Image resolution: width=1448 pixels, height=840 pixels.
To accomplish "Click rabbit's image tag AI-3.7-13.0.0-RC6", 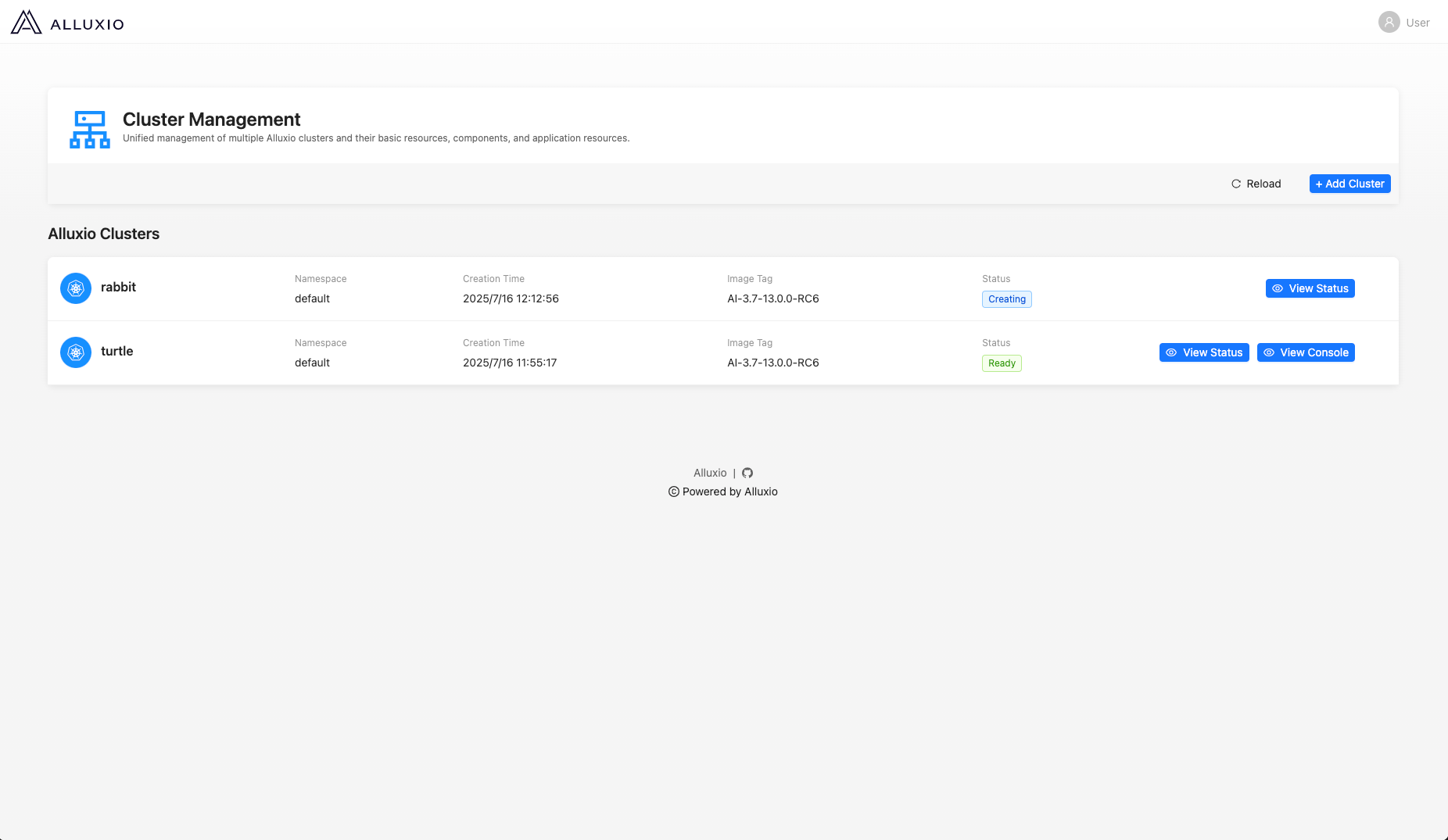I will coord(772,298).
